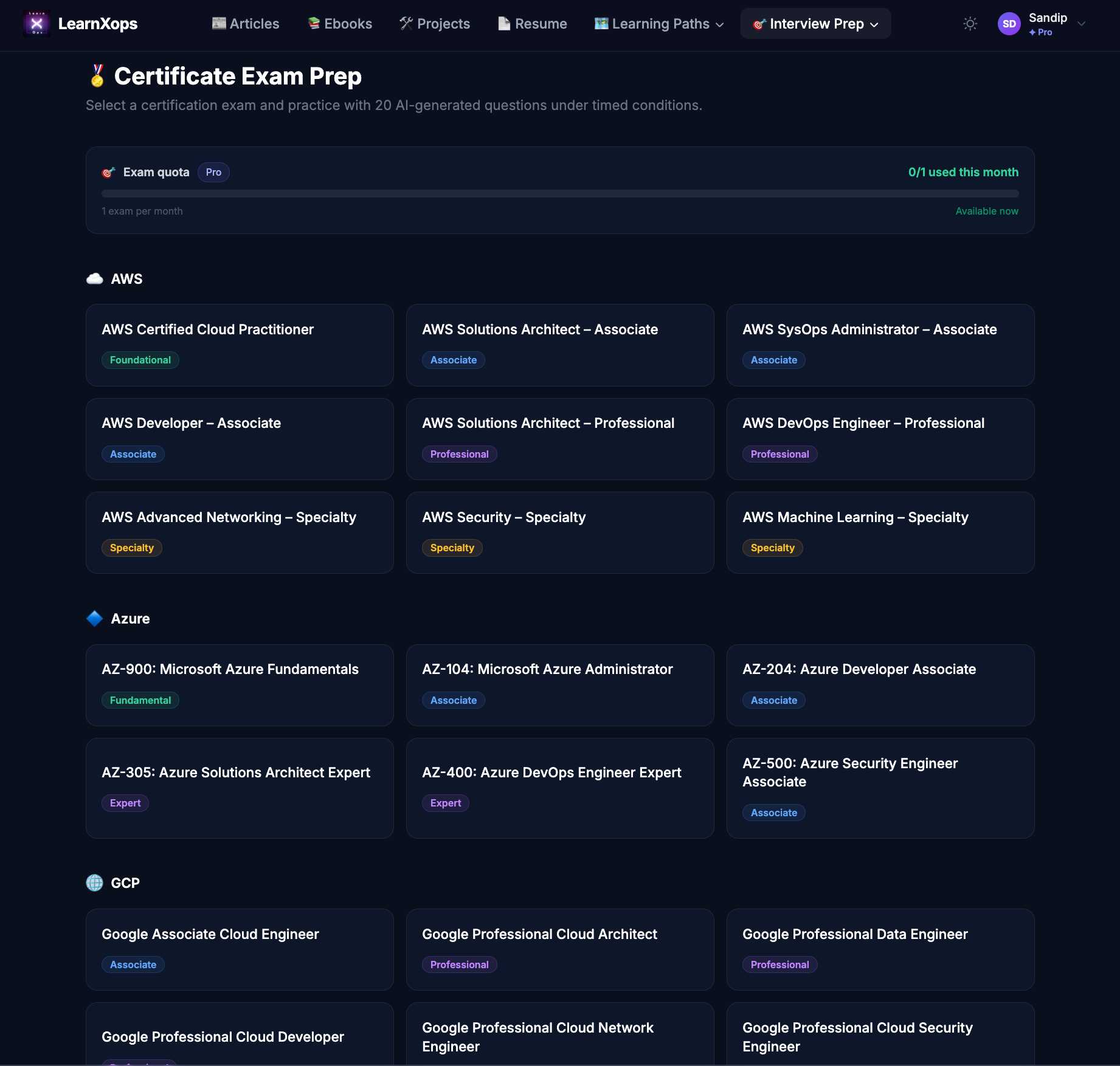The width and height of the screenshot is (1120, 1066).
Task: Choose Google Professional Cloud Network Engineer
Action: coord(560,1034)
